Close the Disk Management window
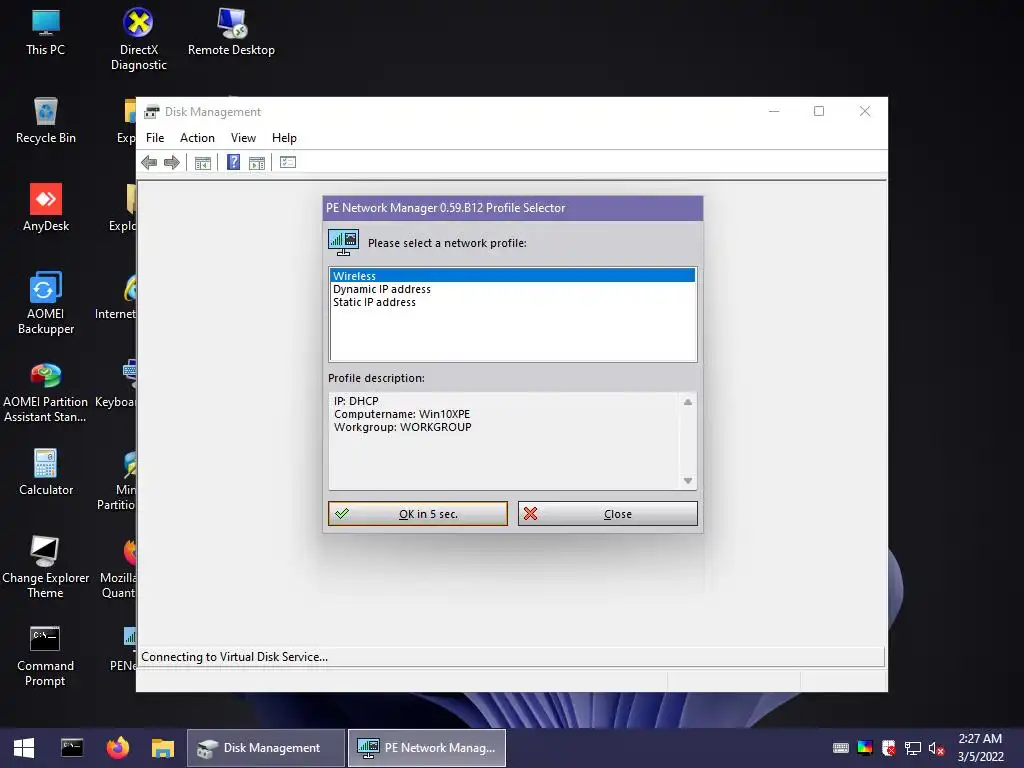The image size is (1024, 768). coord(865,112)
